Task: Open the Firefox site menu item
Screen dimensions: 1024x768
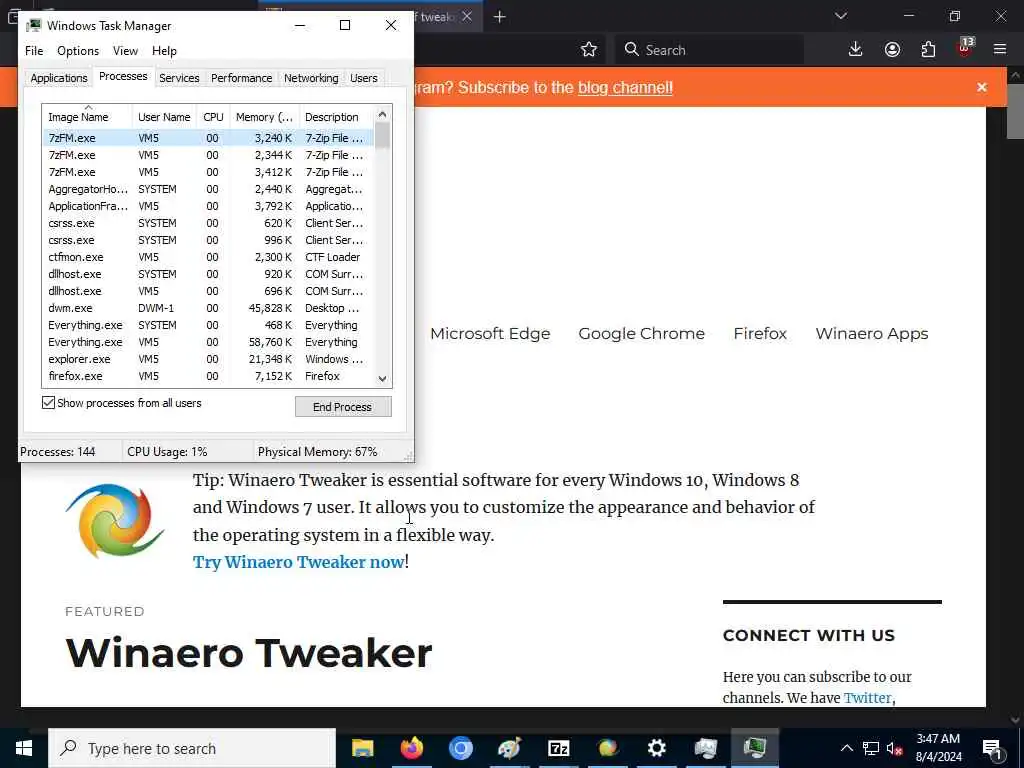Action: coord(760,334)
